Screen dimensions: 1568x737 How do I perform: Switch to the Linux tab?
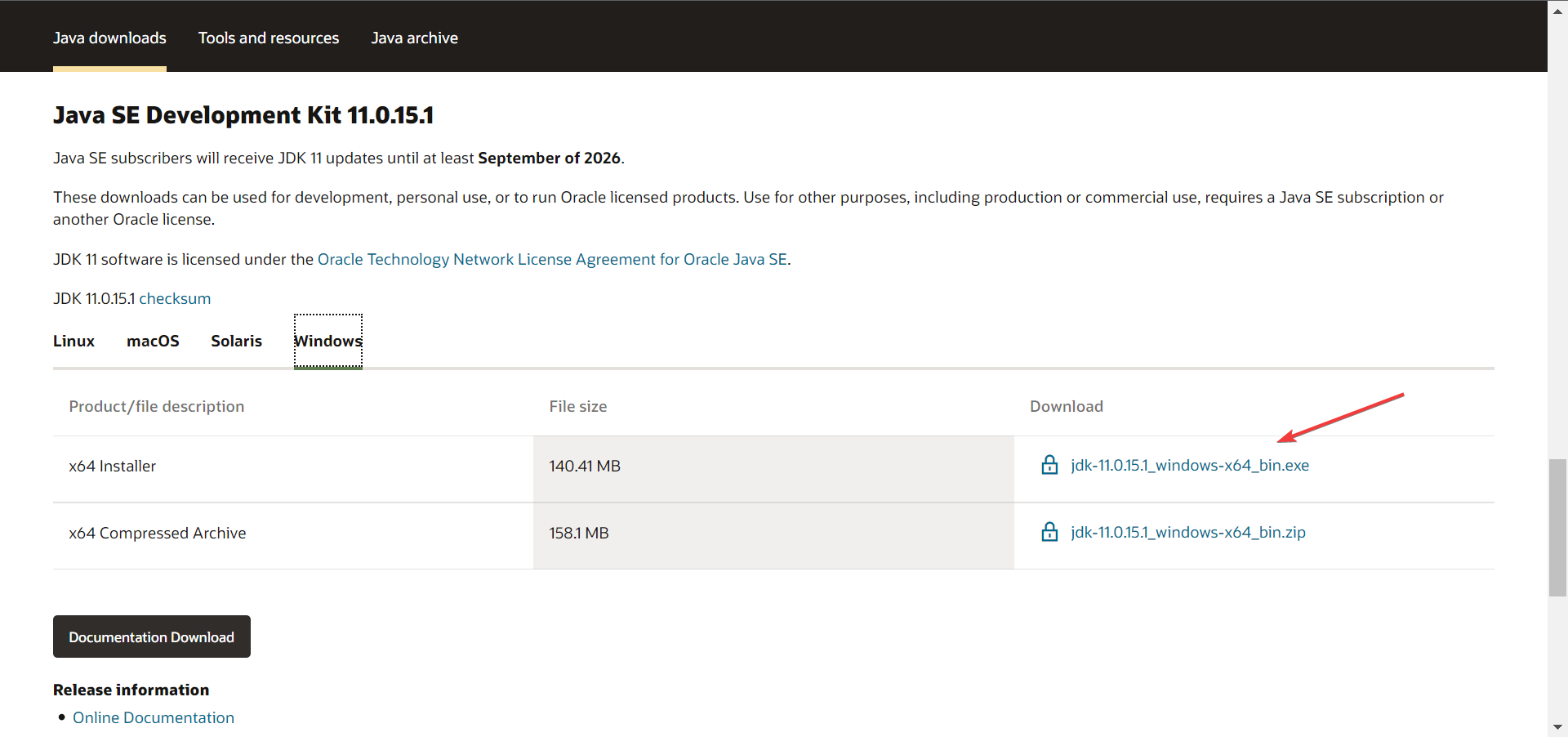(73, 341)
